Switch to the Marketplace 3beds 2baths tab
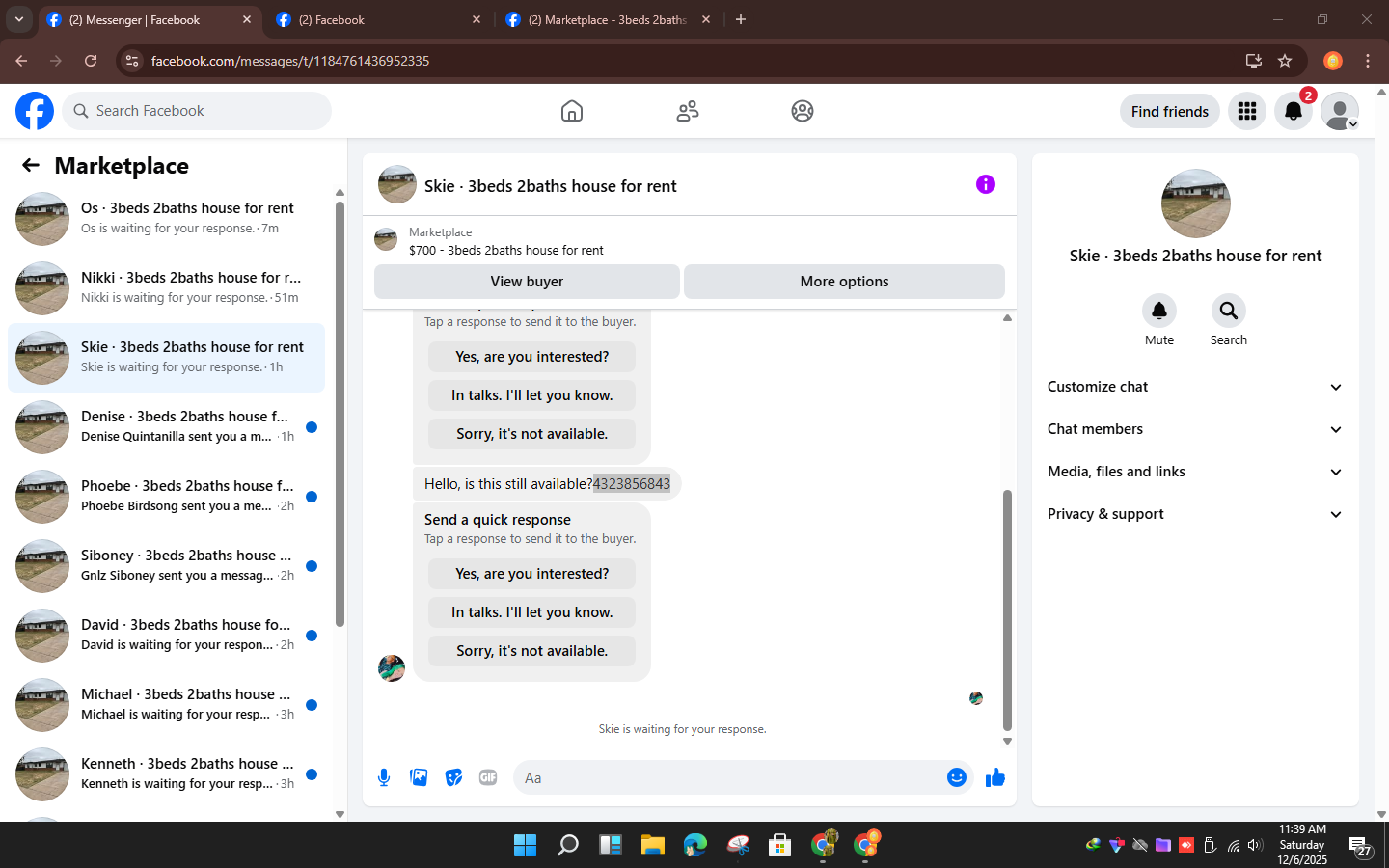 [x=608, y=19]
